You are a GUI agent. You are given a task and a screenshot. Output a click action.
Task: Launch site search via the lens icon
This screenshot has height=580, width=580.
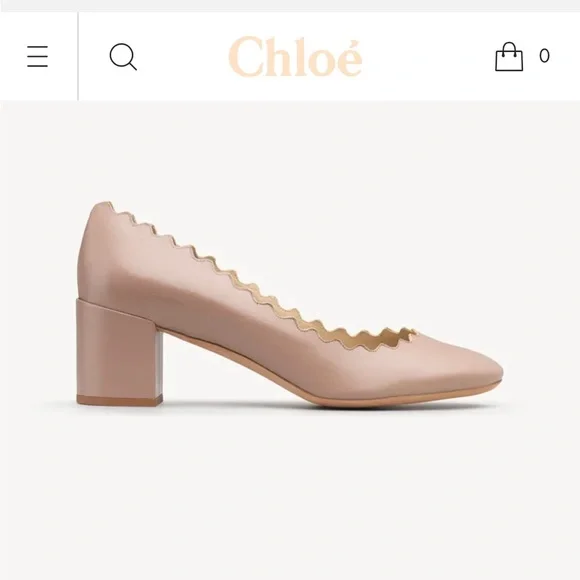click(x=123, y=57)
